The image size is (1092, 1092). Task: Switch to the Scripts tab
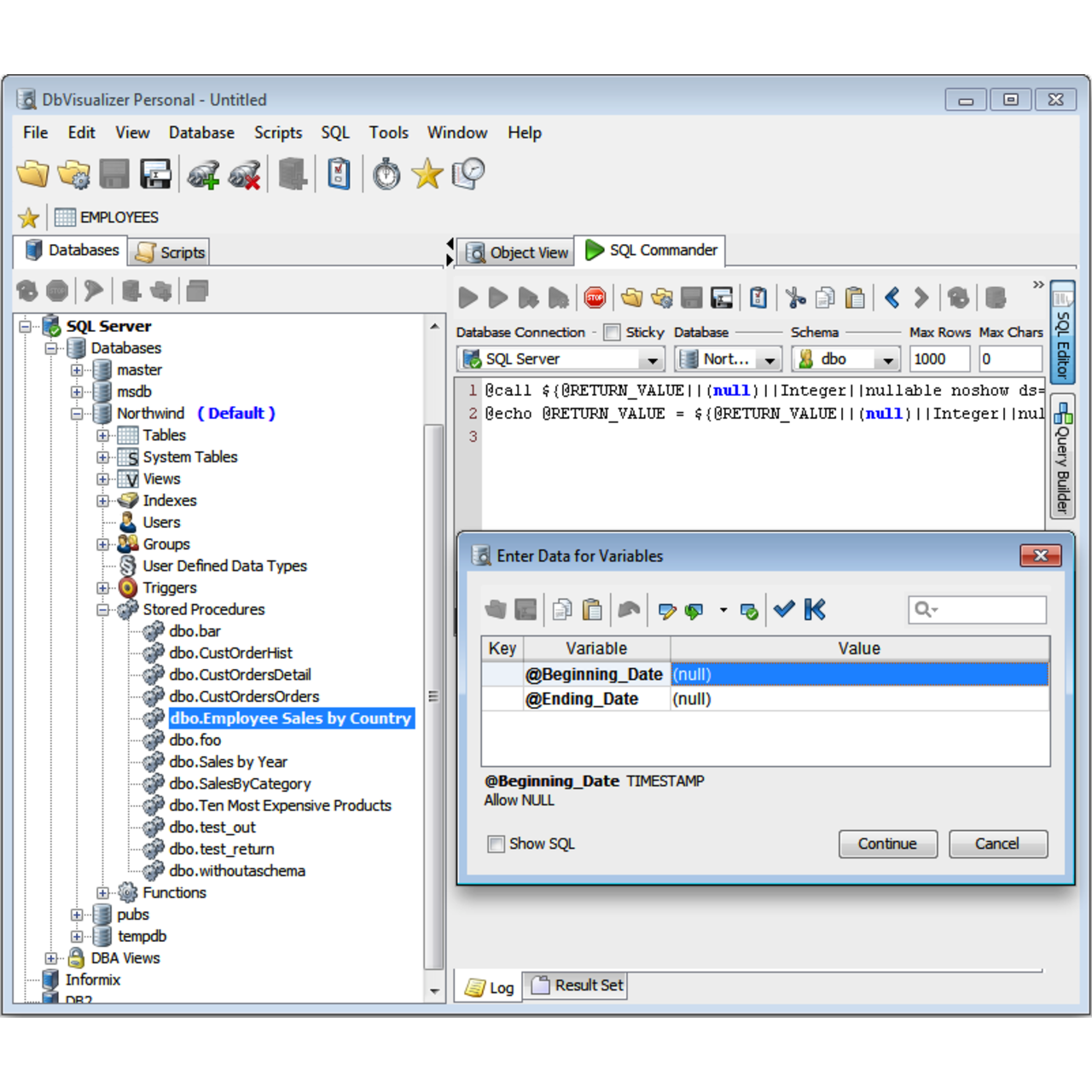click(170, 253)
